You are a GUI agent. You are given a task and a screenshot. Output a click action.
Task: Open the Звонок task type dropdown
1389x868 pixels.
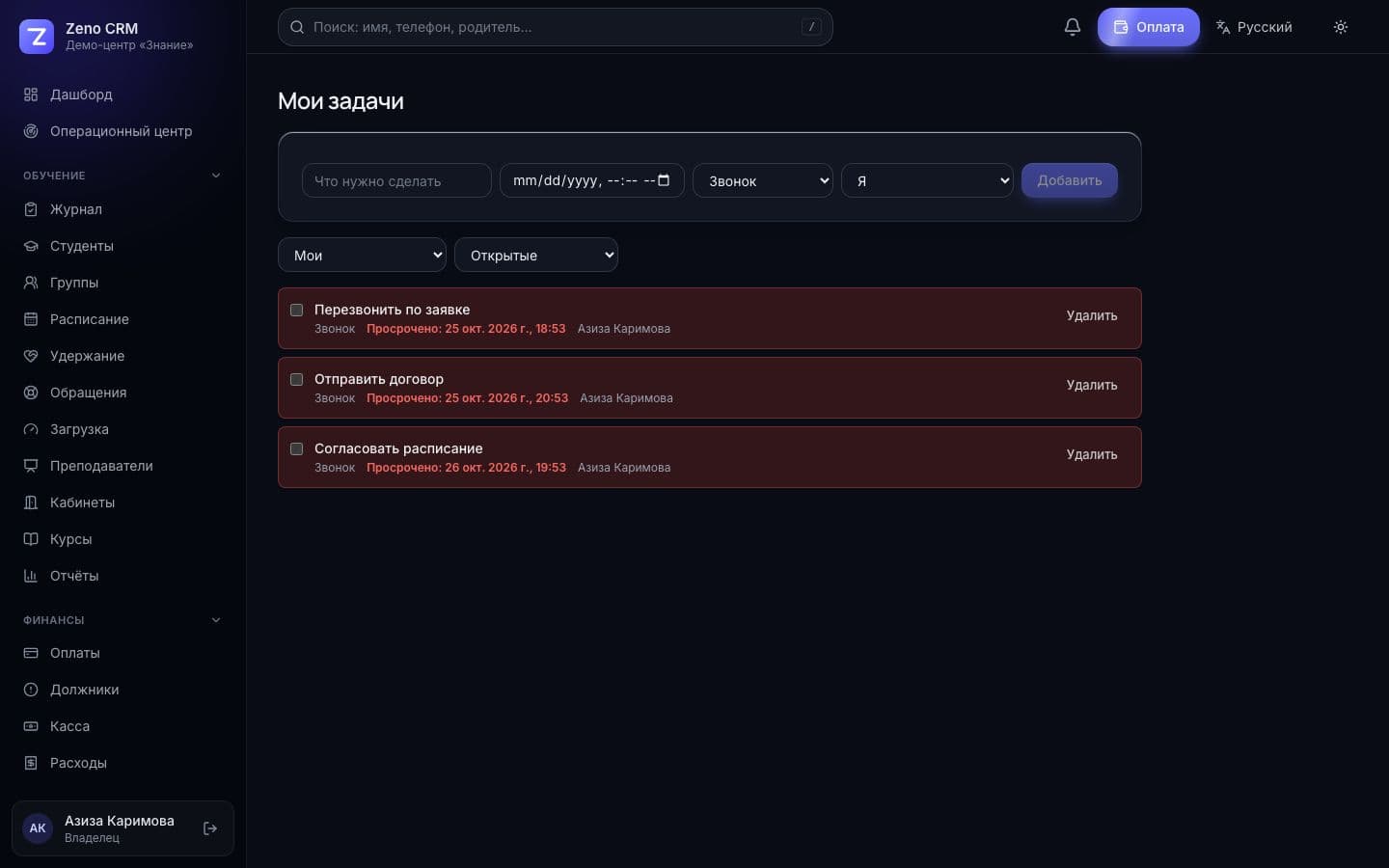coord(763,180)
